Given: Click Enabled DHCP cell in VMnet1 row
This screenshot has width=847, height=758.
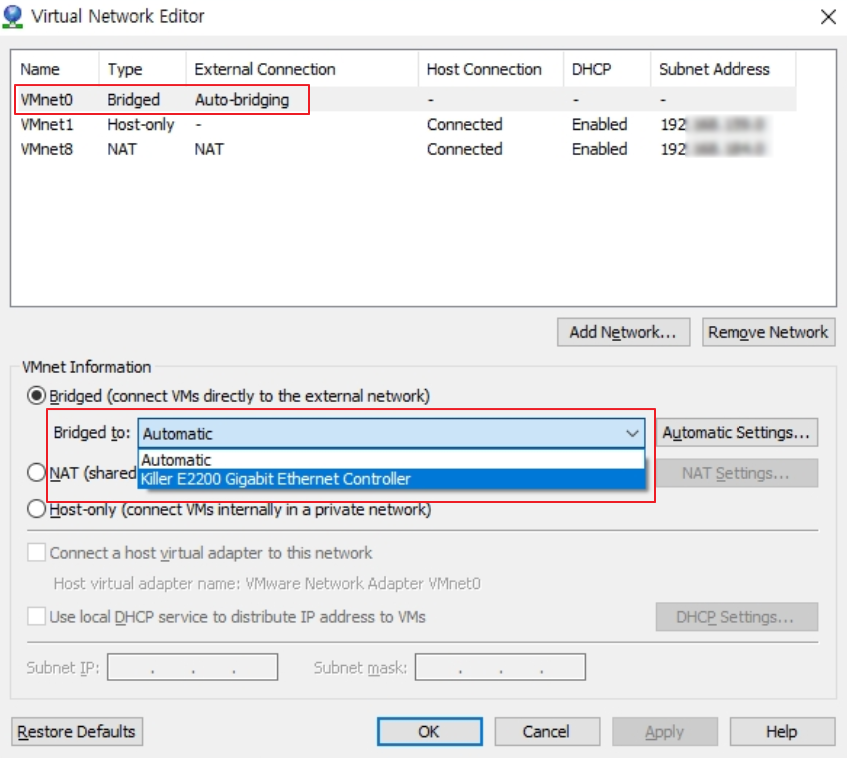Looking at the screenshot, I should (600, 124).
